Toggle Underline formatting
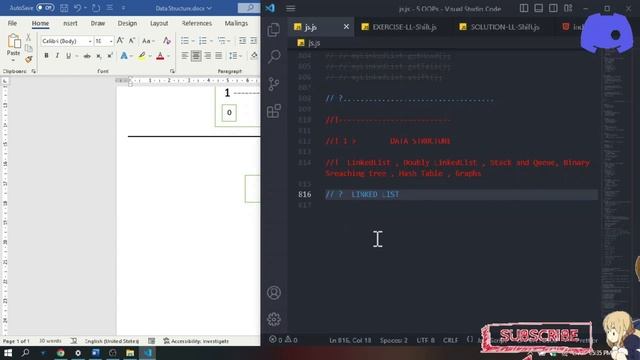The image size is (640, 360). pyautogui.click(x=68, y=56)
